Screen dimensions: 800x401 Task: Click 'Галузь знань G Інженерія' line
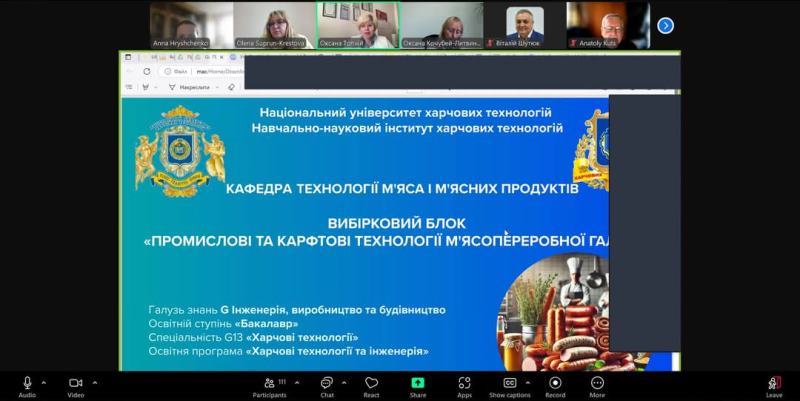(297, 310)
